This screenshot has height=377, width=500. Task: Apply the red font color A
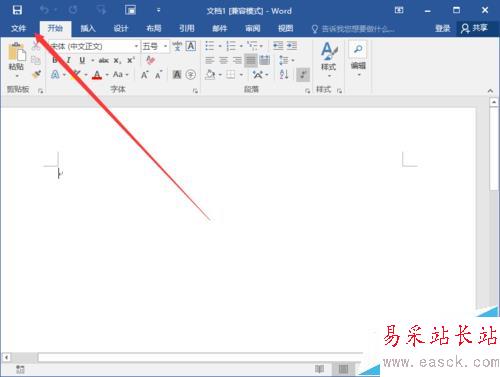[97, 75]
